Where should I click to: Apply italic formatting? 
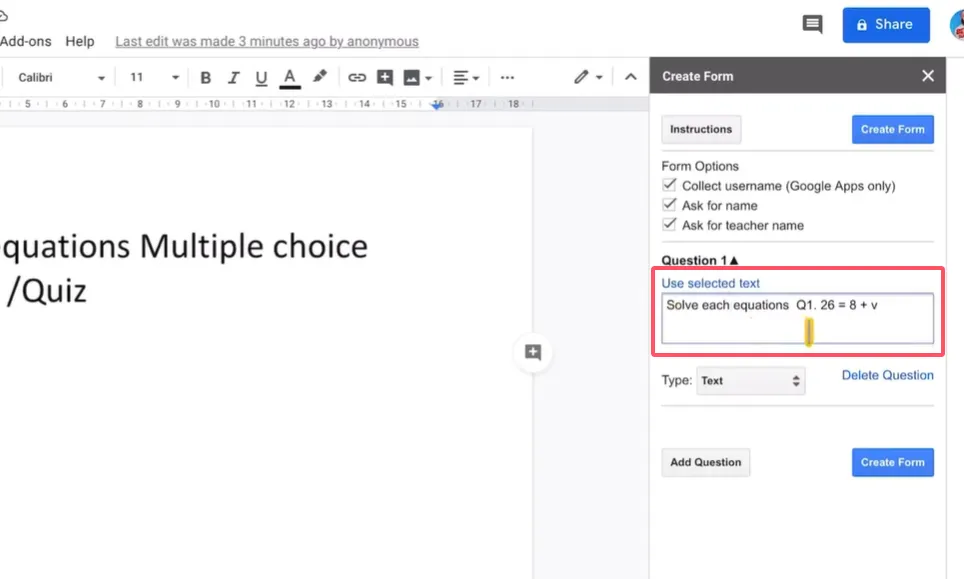234,78
